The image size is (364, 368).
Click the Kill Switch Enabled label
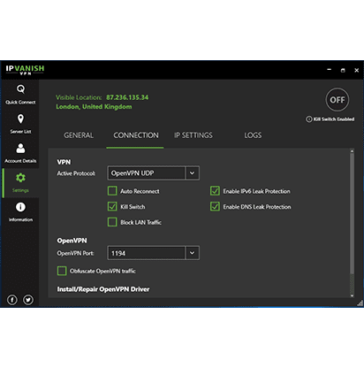334,119
